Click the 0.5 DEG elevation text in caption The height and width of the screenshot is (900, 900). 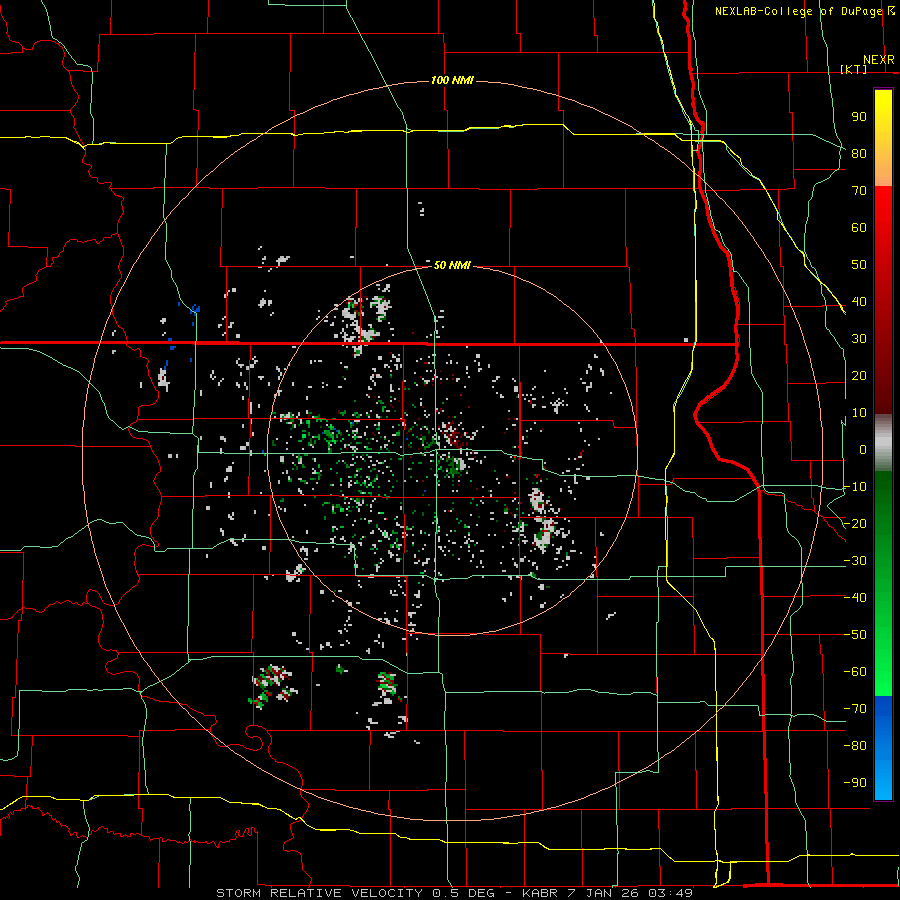coord(463,893)
